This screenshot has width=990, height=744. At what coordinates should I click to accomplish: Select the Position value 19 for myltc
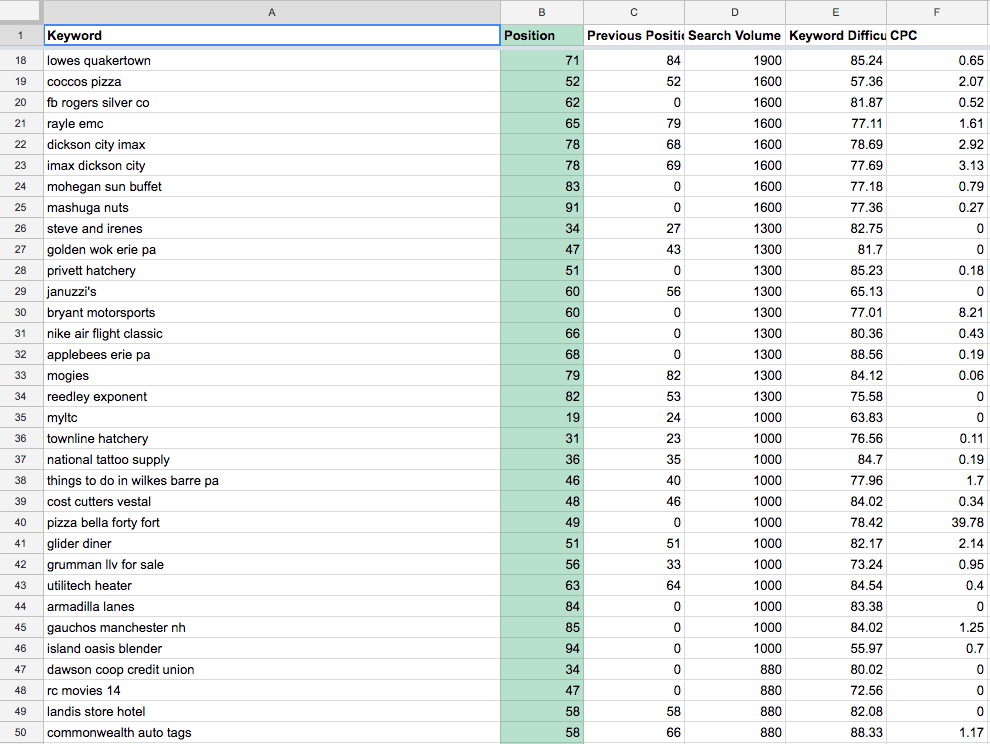541,417
